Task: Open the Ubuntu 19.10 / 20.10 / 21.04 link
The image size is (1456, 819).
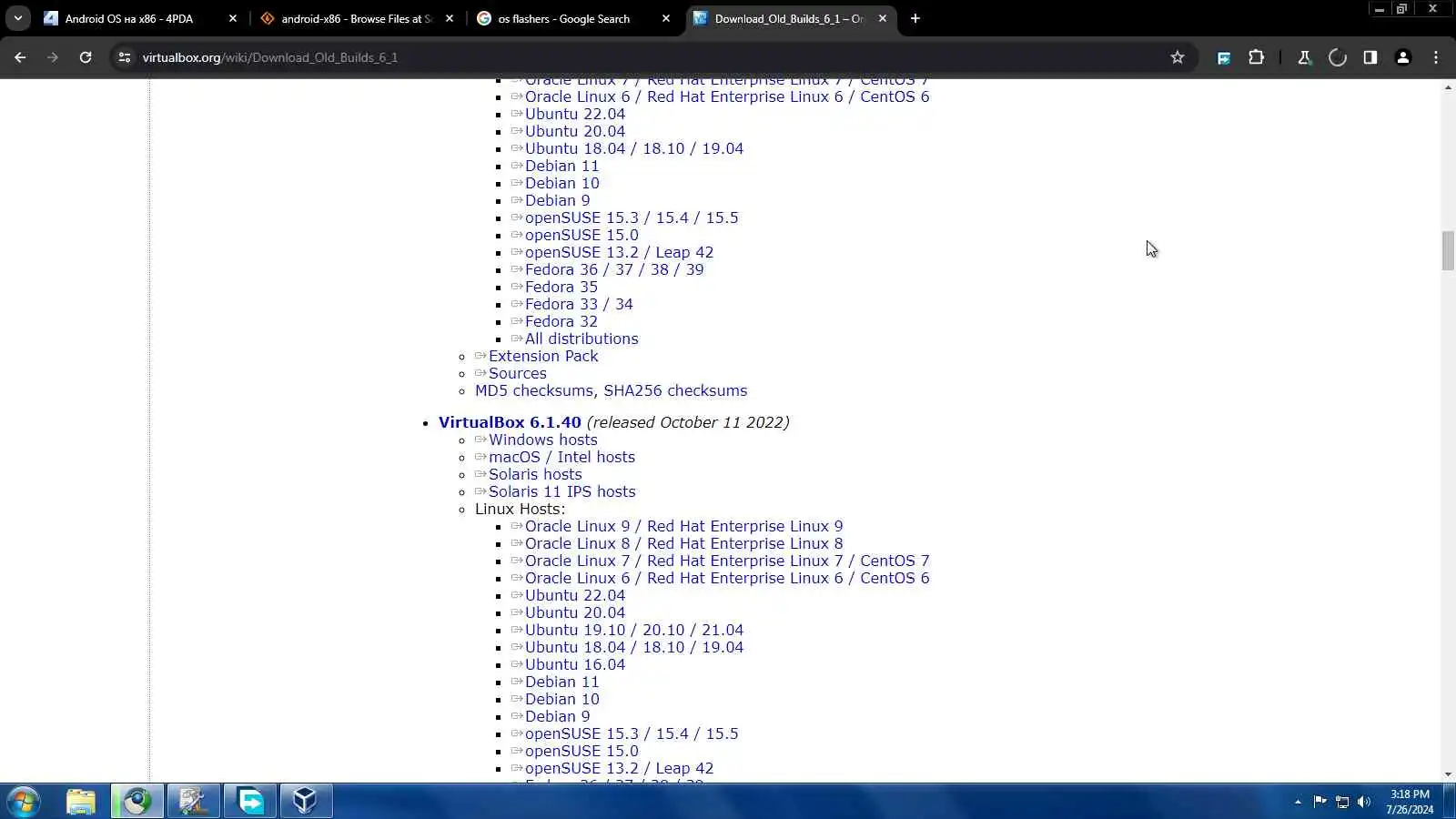Action: 634,630
